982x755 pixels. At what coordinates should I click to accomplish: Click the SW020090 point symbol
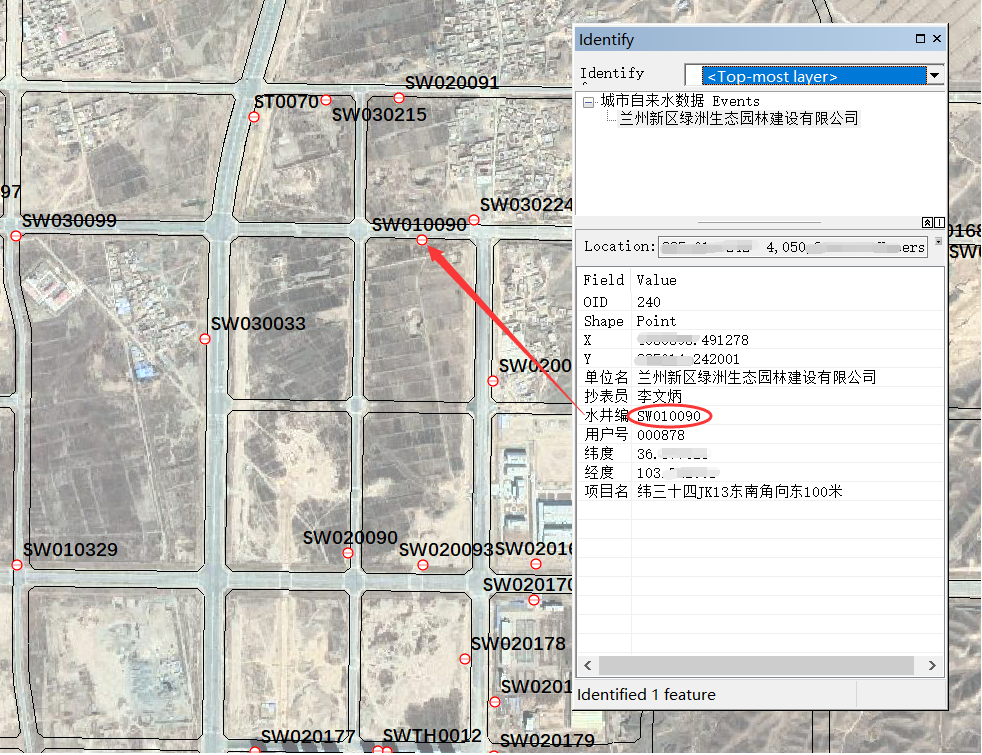pyautogui.click(x=347, y=553)
